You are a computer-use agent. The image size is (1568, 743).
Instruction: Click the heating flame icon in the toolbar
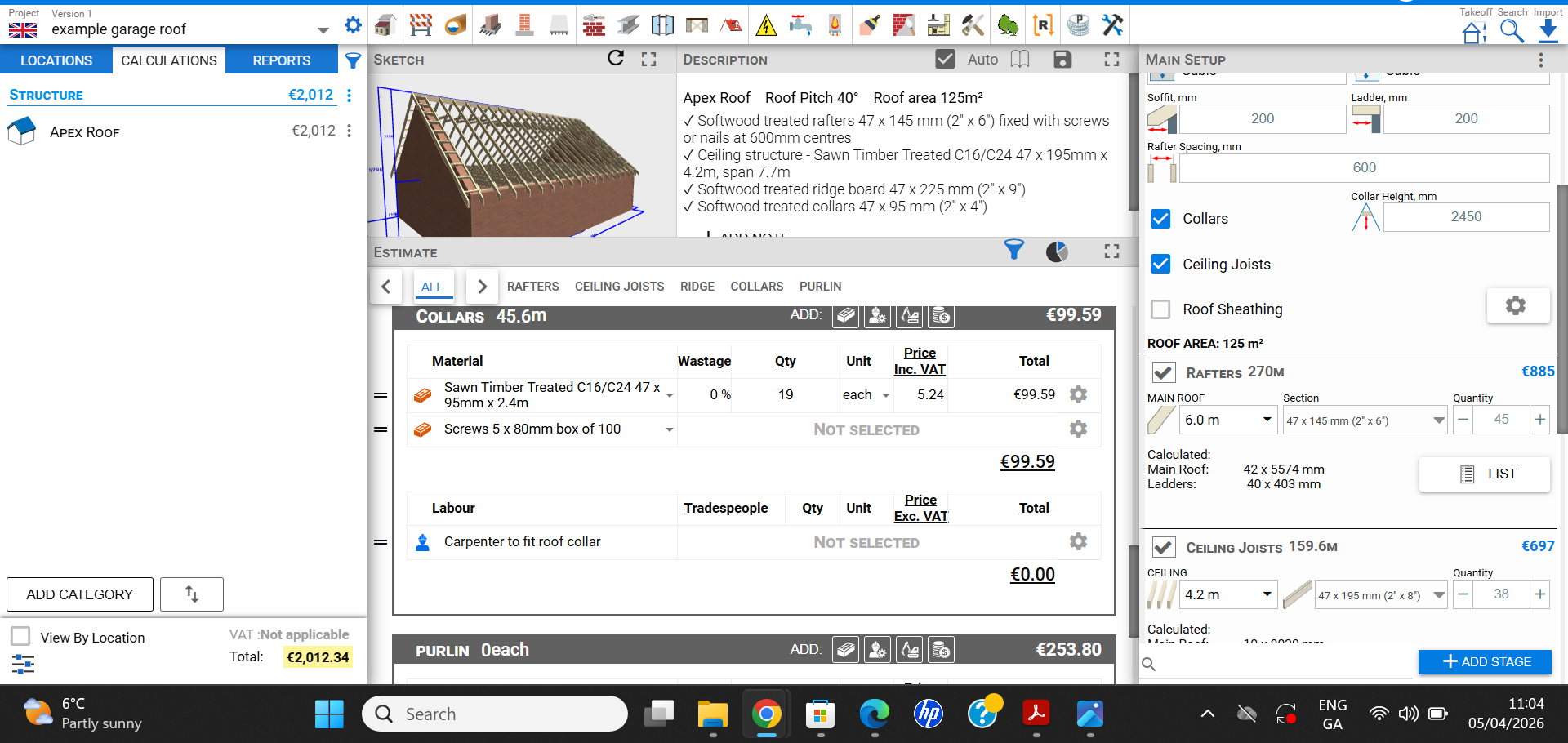pyautogui.click(x=835, y=24)
